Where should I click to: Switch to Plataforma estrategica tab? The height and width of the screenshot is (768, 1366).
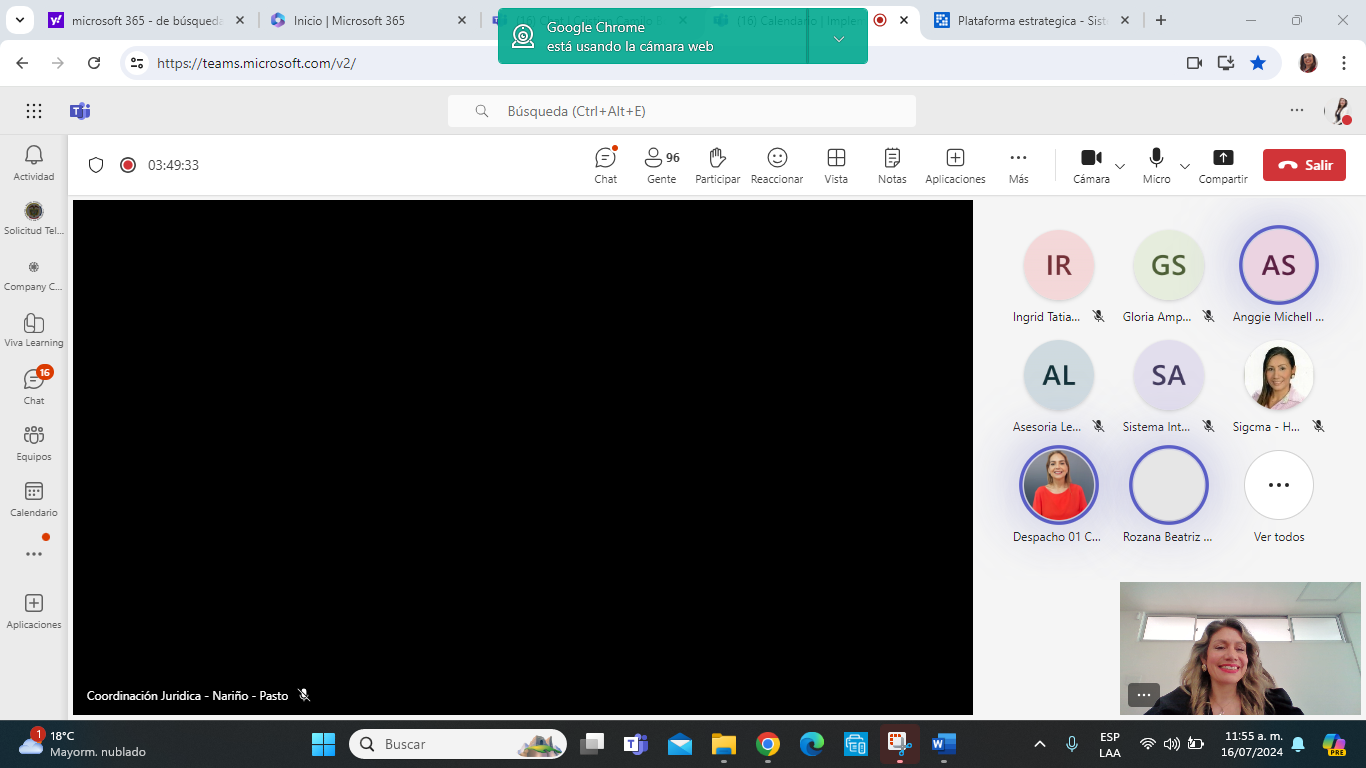(x=1031, y=20)
